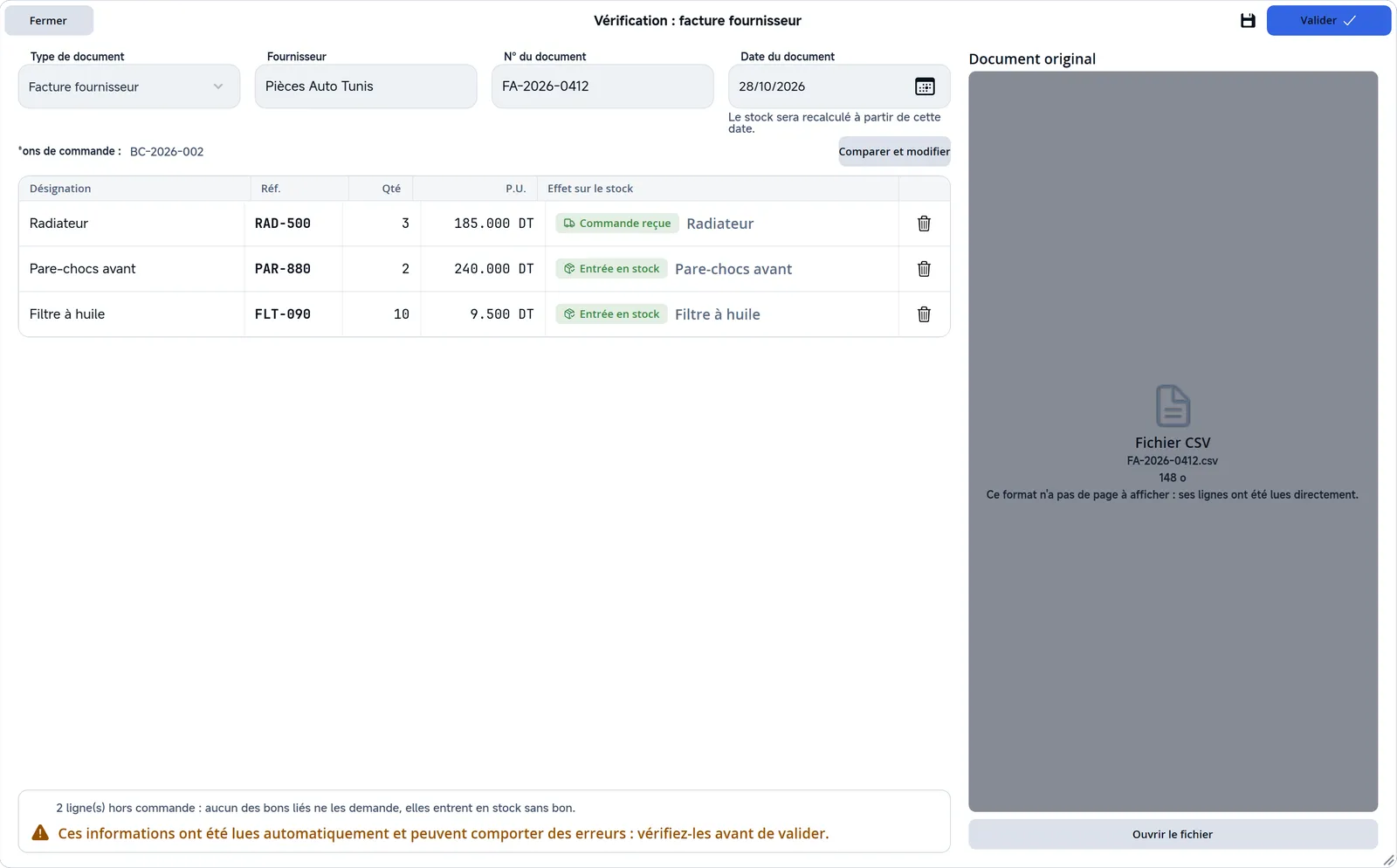Click the quantity 10 cell

click(382, 314)
